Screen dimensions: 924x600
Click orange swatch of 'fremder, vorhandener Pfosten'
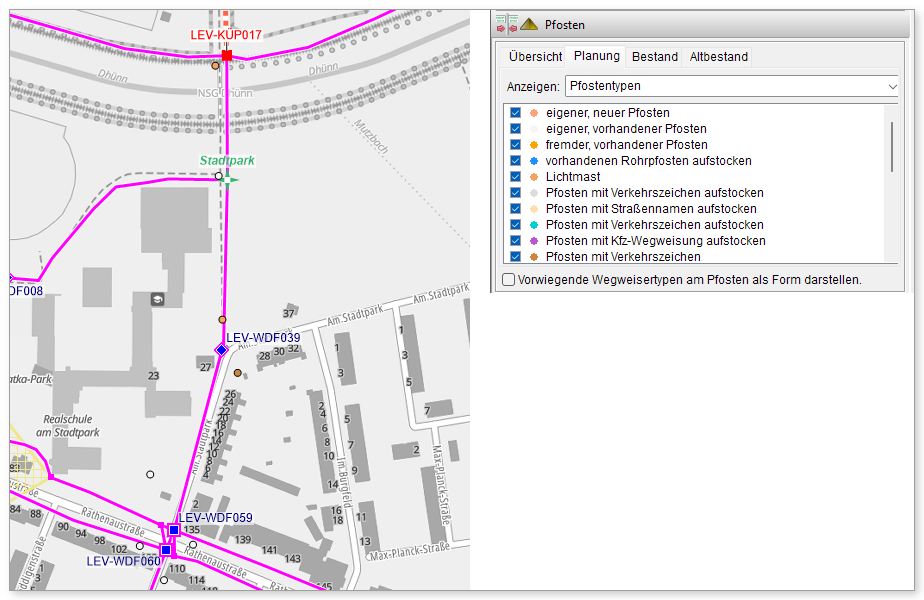[534, 144]
